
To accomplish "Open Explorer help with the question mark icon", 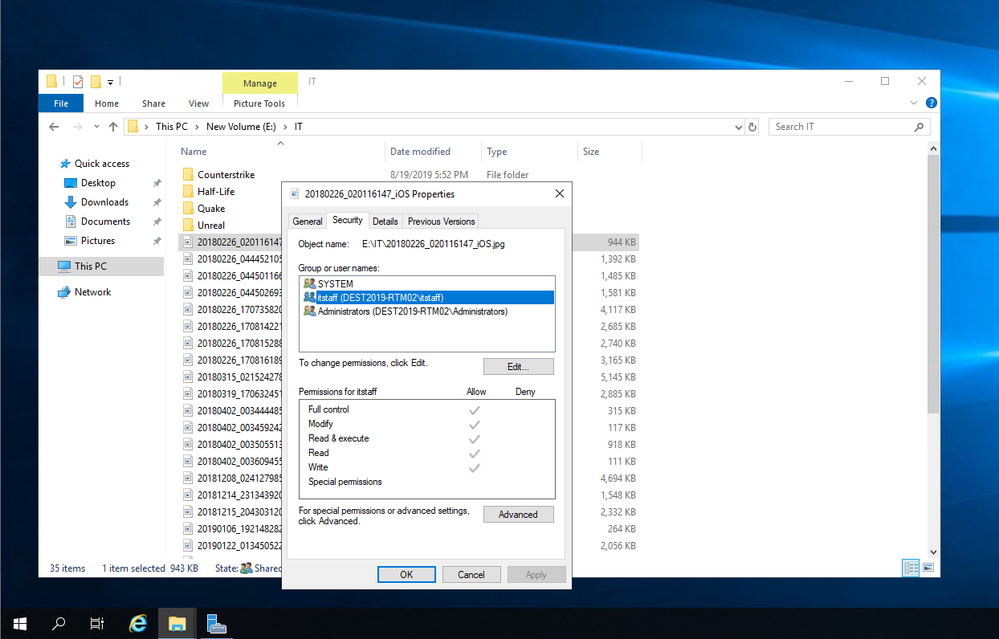I will tap(931, 103).
